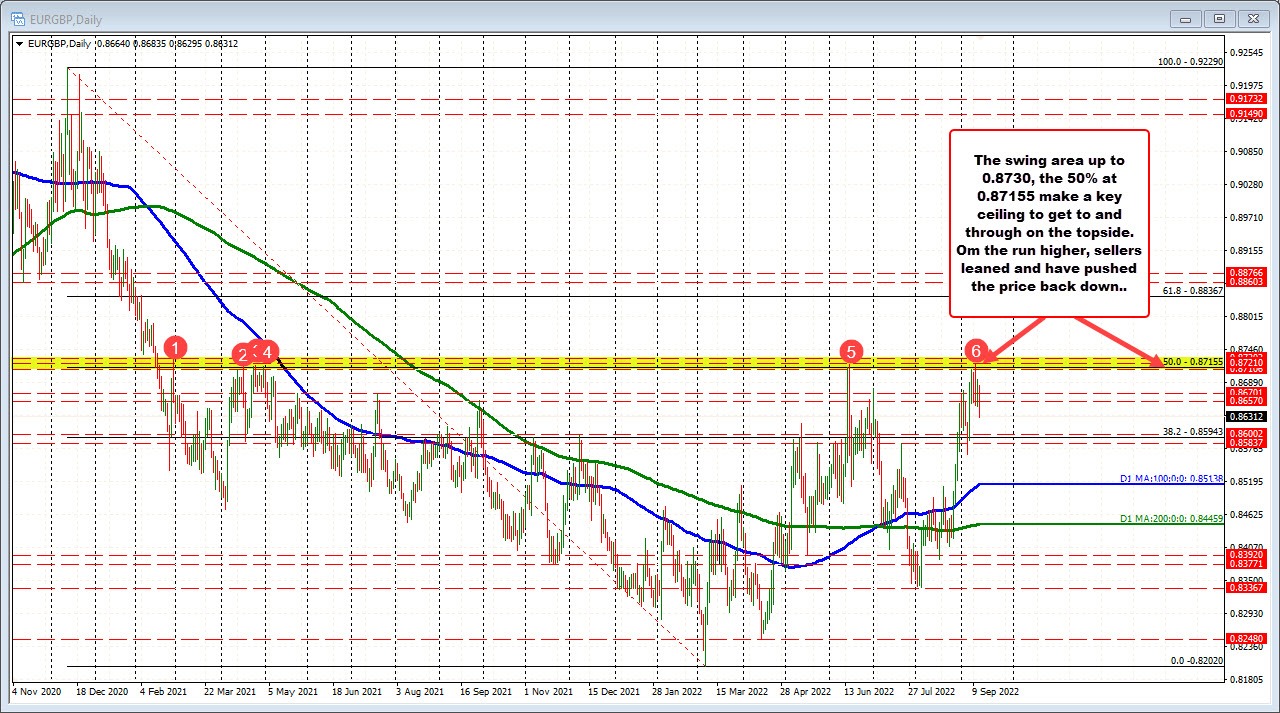Click the 0.85195 price scale value
Viewport: 1280px width, 713px height.
(x=1248, y=481)
